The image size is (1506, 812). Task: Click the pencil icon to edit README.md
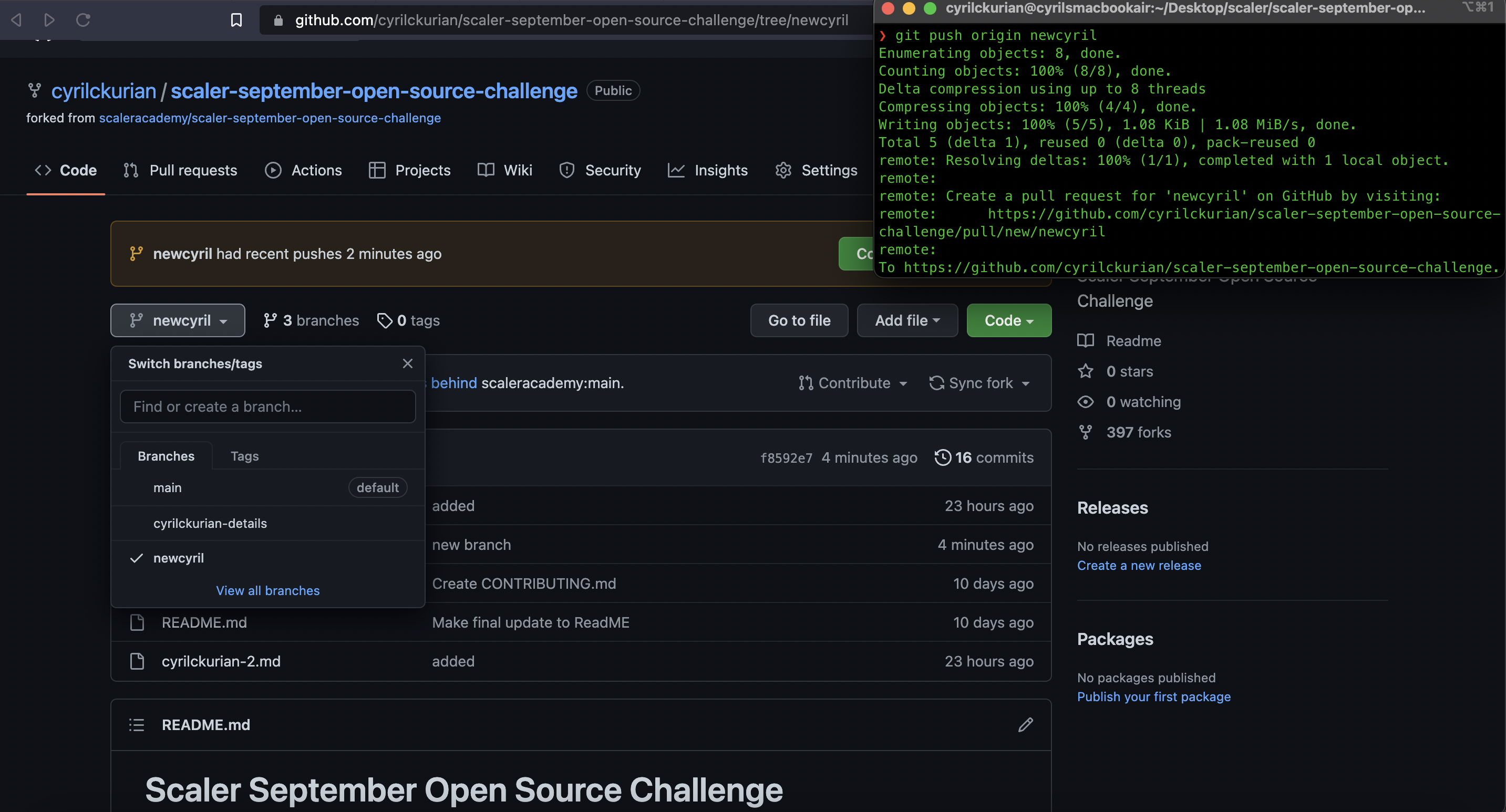pos(1026,724)
